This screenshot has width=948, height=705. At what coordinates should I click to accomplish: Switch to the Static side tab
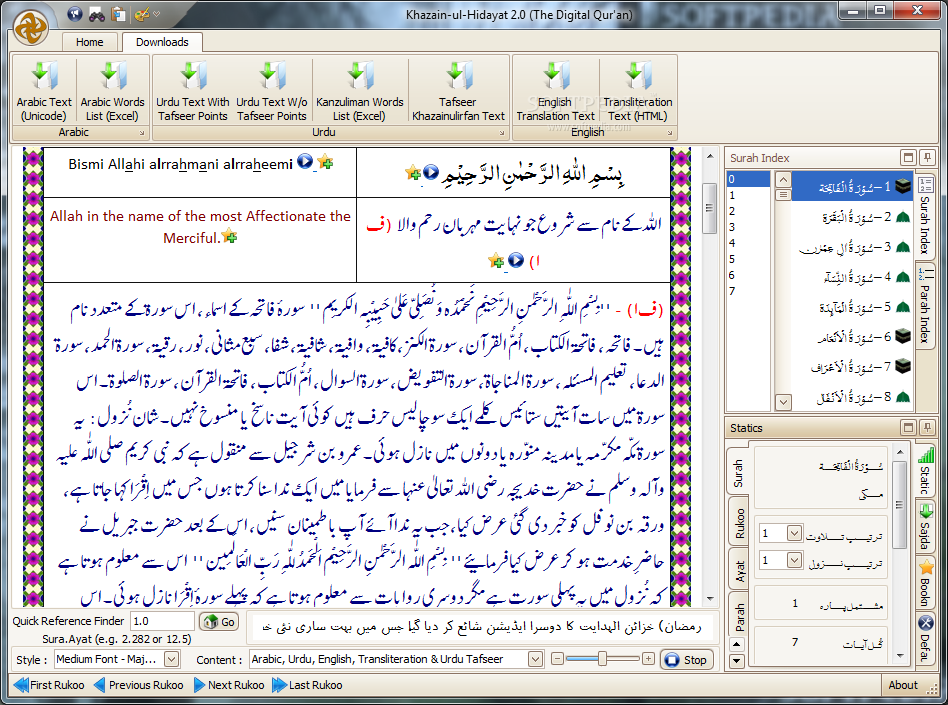click(926, 472)
